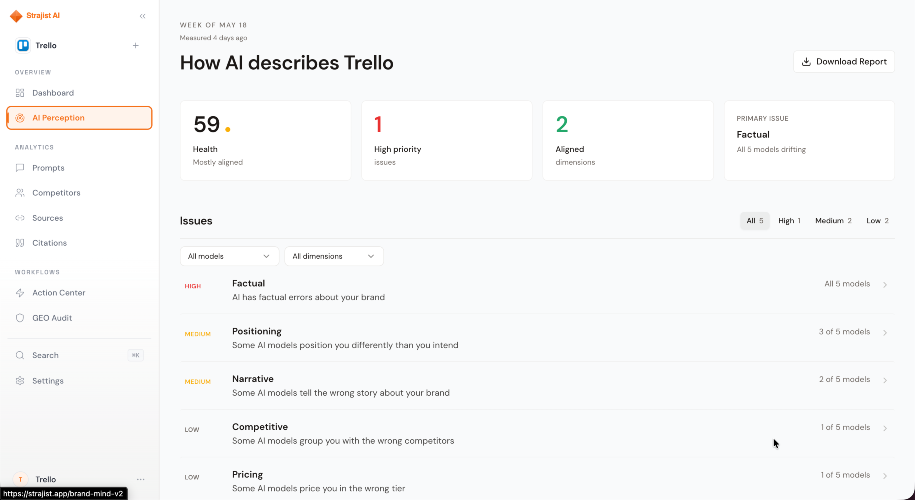Click the GEO Audit shield icon
Image resolution: width=915 pixels, height=500 pixels.
tap(20, 318)
